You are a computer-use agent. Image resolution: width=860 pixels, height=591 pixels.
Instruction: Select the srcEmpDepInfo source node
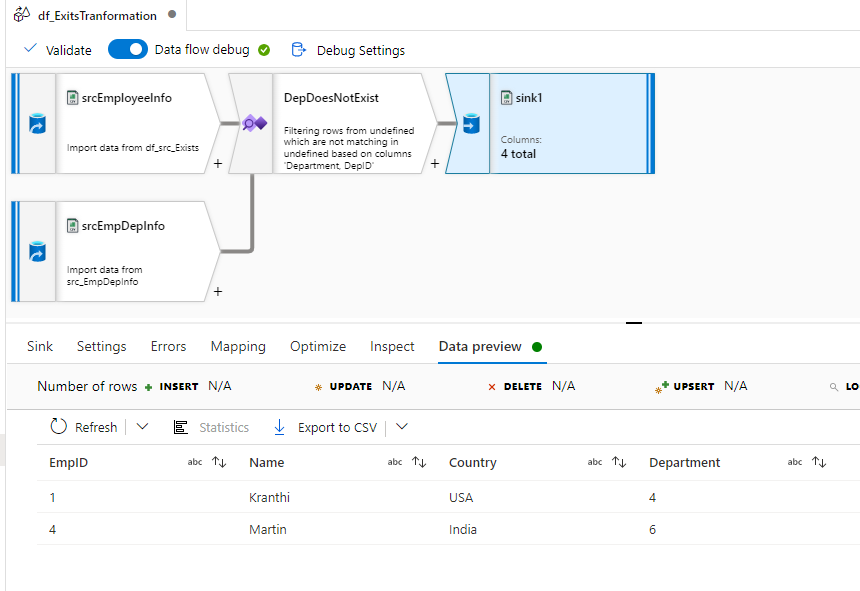[x=115, y=251]
